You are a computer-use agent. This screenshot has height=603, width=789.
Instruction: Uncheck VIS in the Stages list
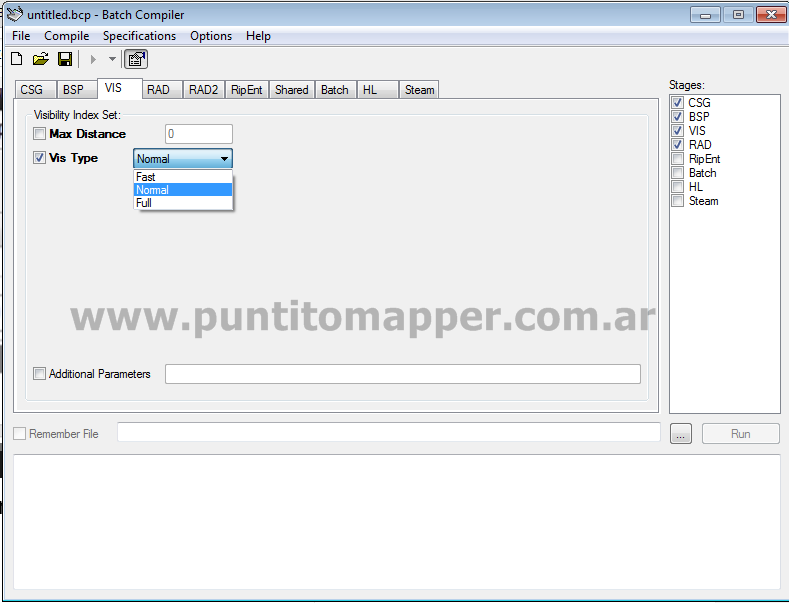677,131
